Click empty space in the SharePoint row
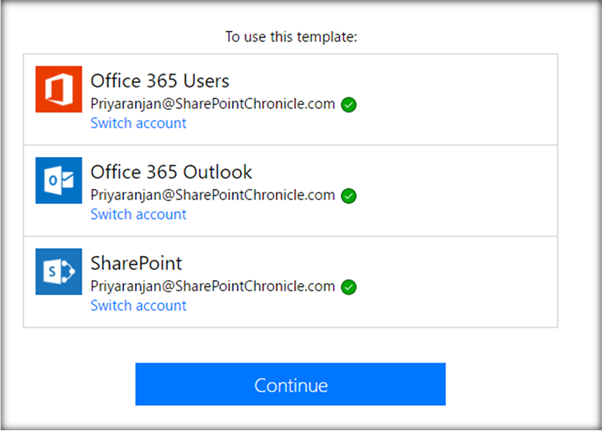The image size is (602, 431). [x=460, y=281]
